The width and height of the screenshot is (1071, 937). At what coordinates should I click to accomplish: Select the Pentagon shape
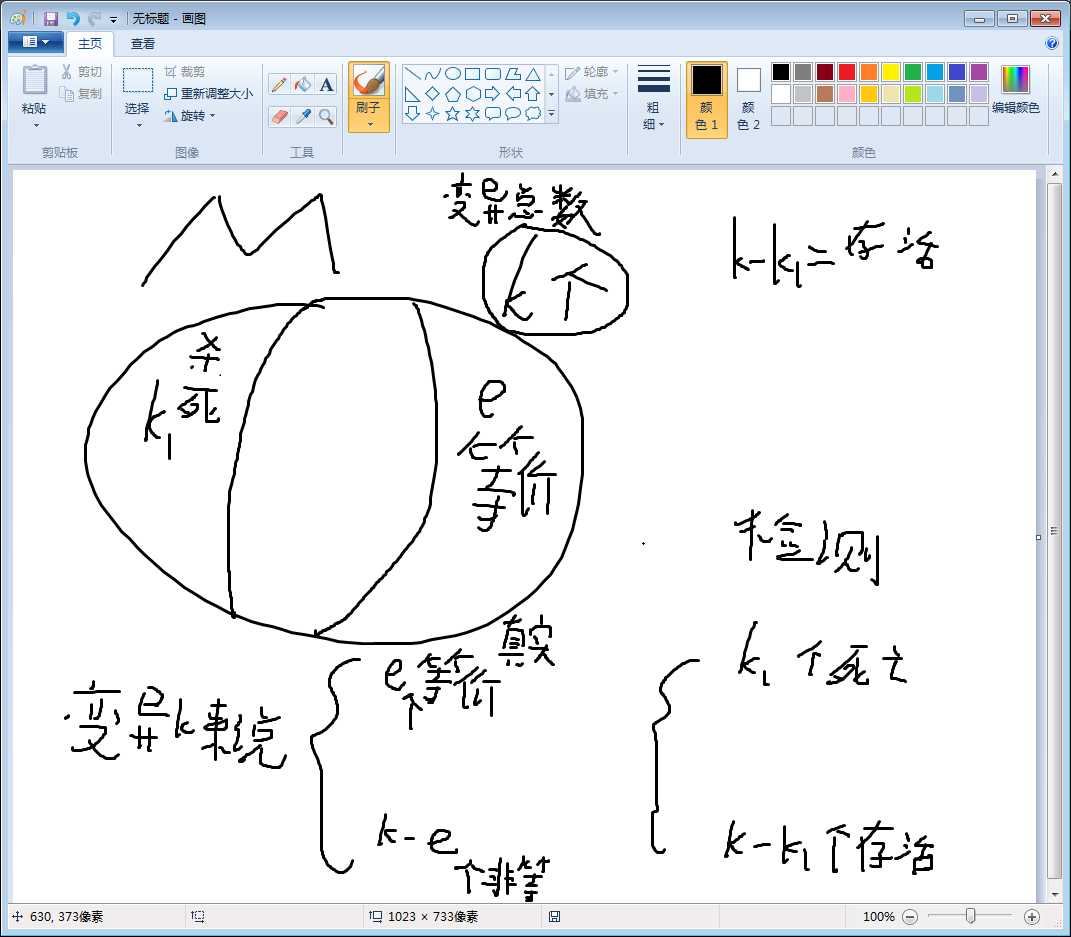pos(452,94)
